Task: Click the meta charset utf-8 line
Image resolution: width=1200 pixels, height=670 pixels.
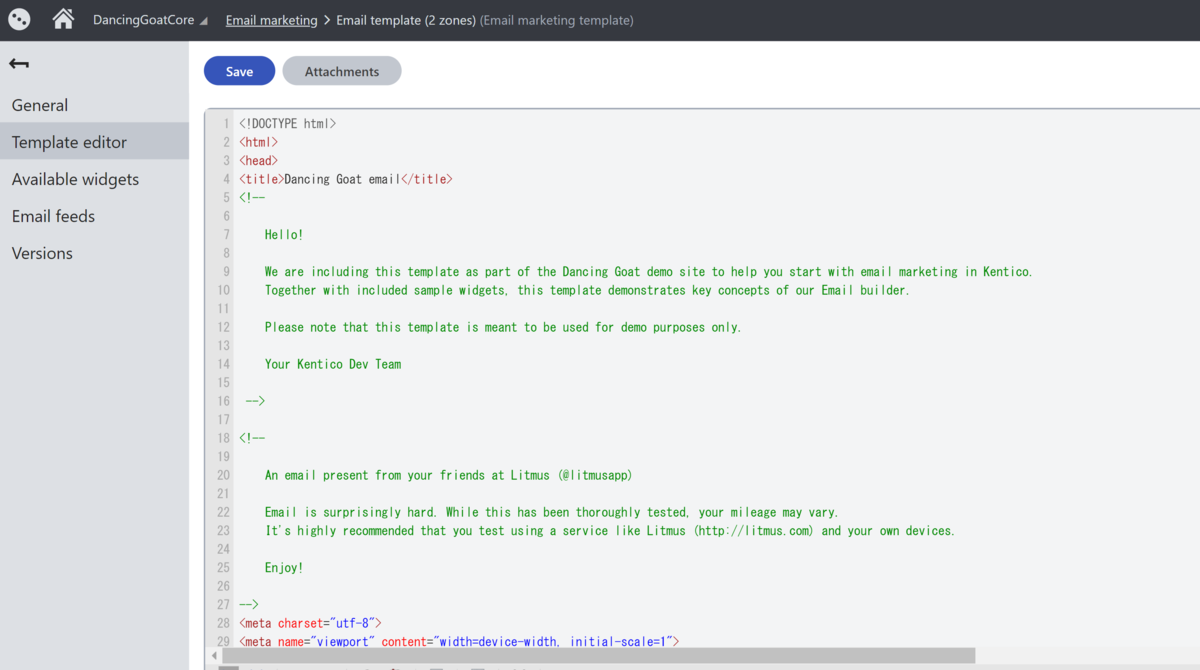Action: click(310, 623)
